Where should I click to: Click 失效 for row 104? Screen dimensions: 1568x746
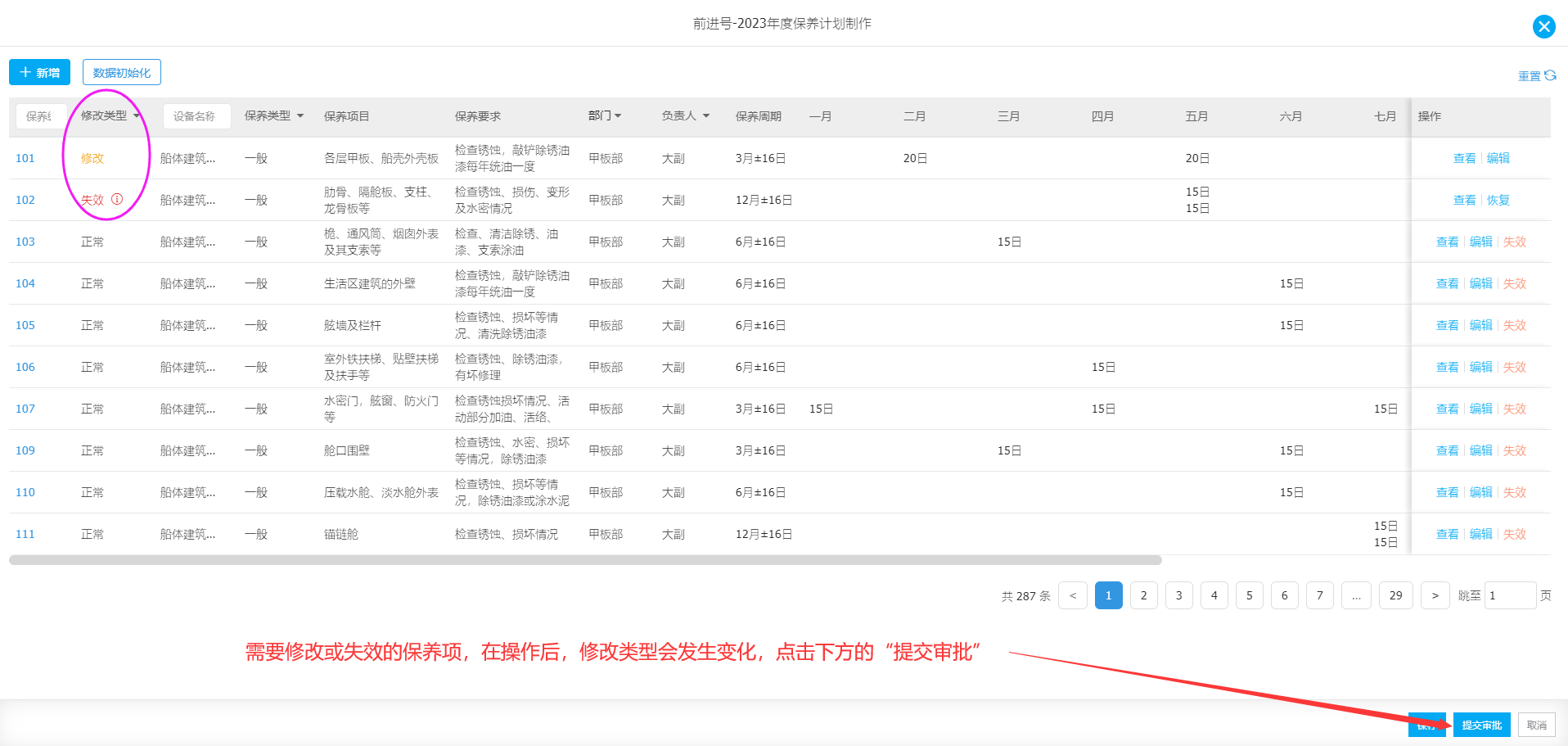click(1514, 283)
